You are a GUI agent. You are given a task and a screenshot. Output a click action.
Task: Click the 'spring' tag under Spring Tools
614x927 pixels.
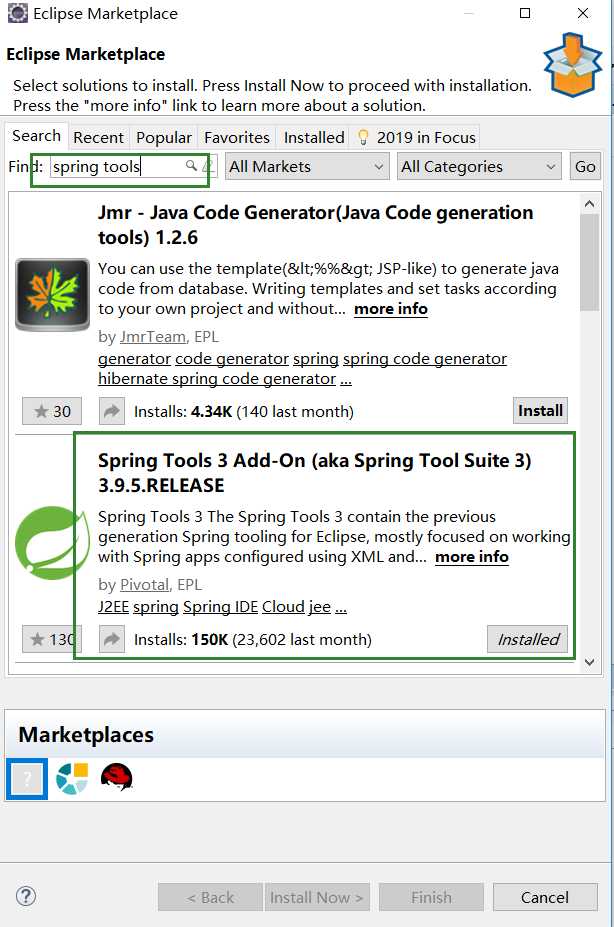[155, 607]
